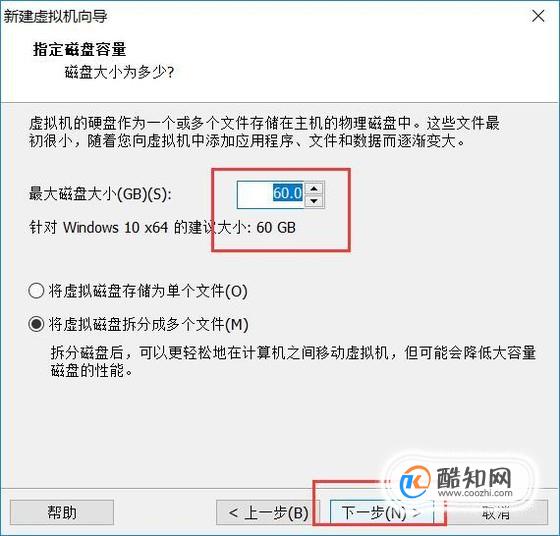This screenshot has height=536, width=560.
Task: Click the 最大磁盘大小(GB)(S): label
Action: [100, 194]
